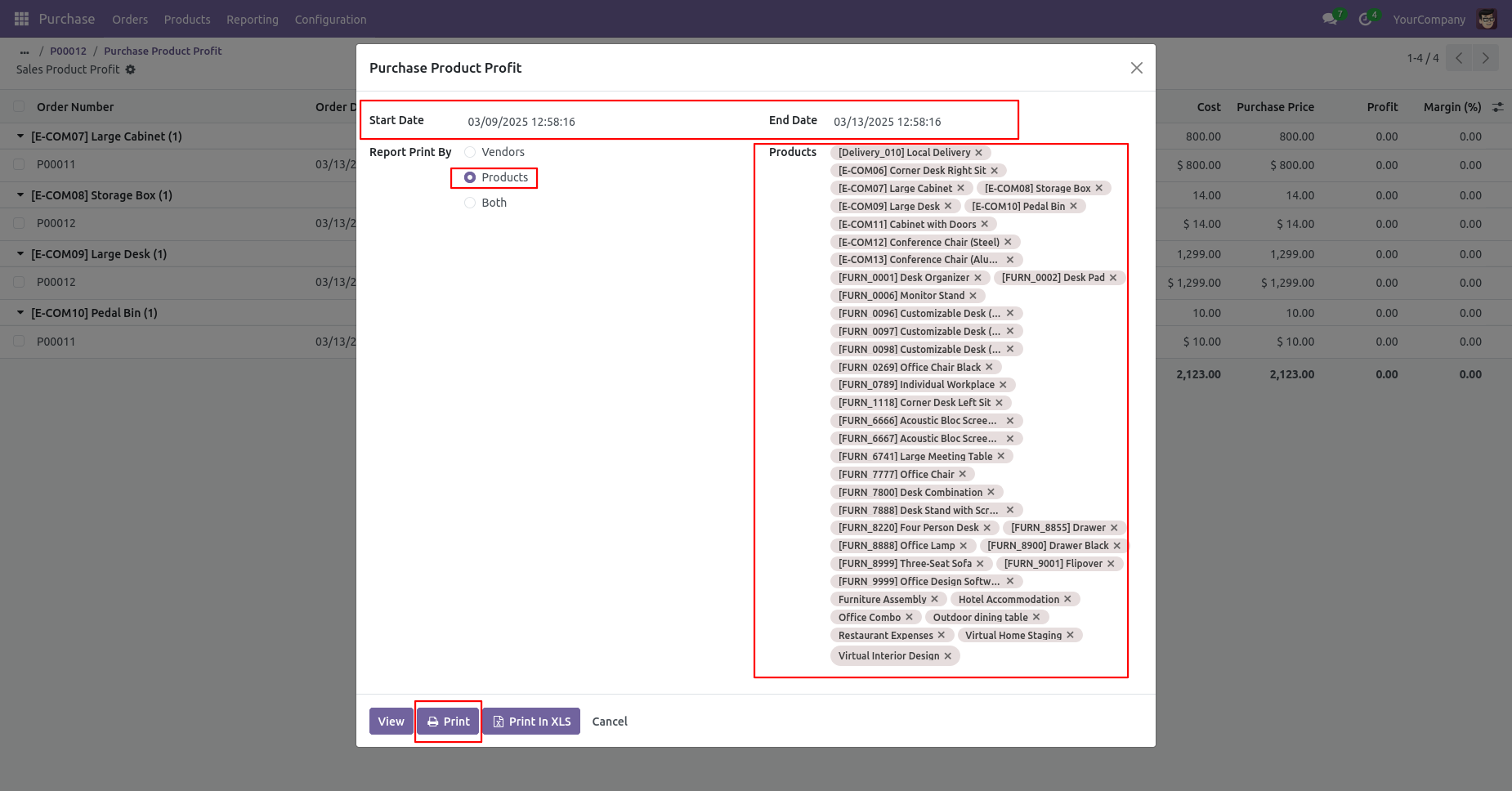The width and height of the screenshot is (1512, 791).
Task: Open the Configuration menu
Action: tap(330, 20)
